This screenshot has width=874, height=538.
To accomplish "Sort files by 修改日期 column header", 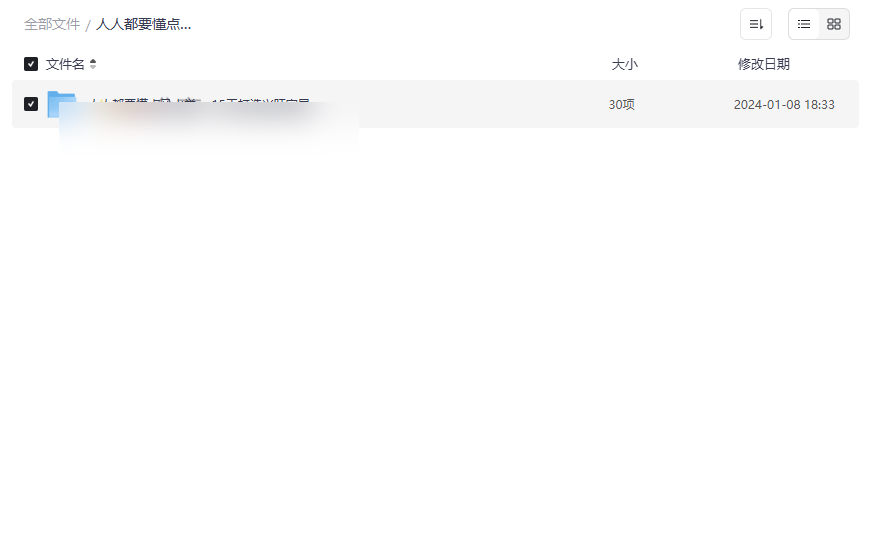I will click(x=764, y=64).
